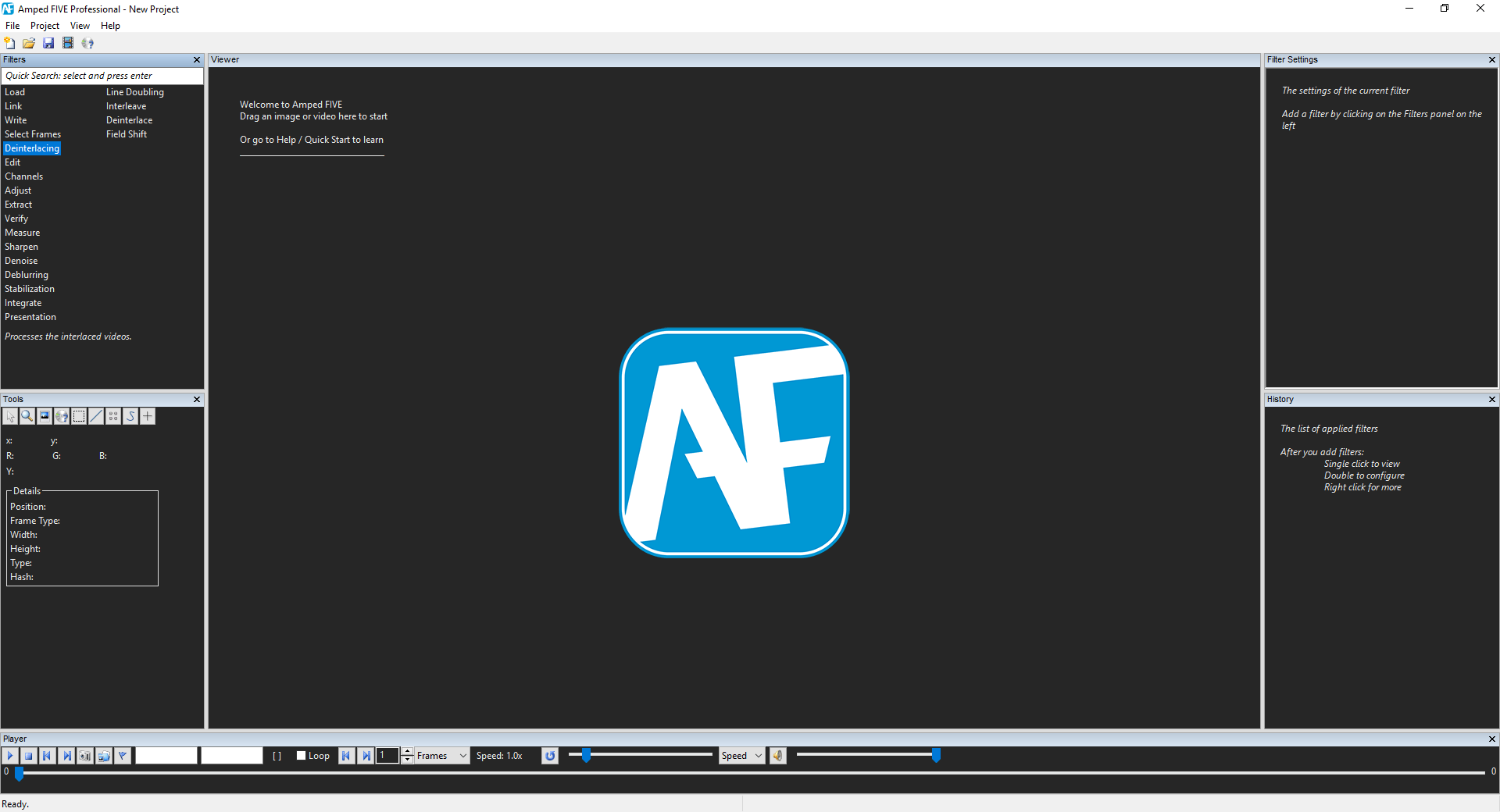Click the film strip toolbar icon
Image resolution: width=1500 pixels, height=812 pixels.
point(68,43)
